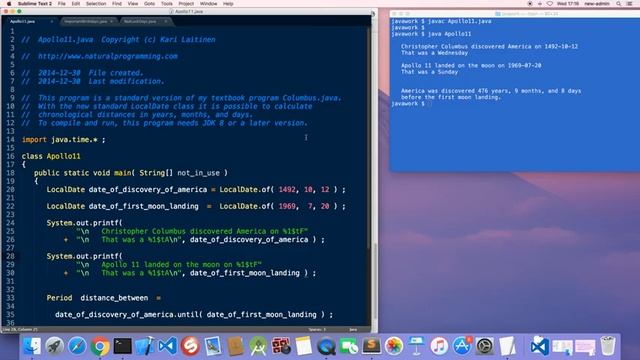
Task: Open iTunes from the Dock
Action: (x=439, y=346)
